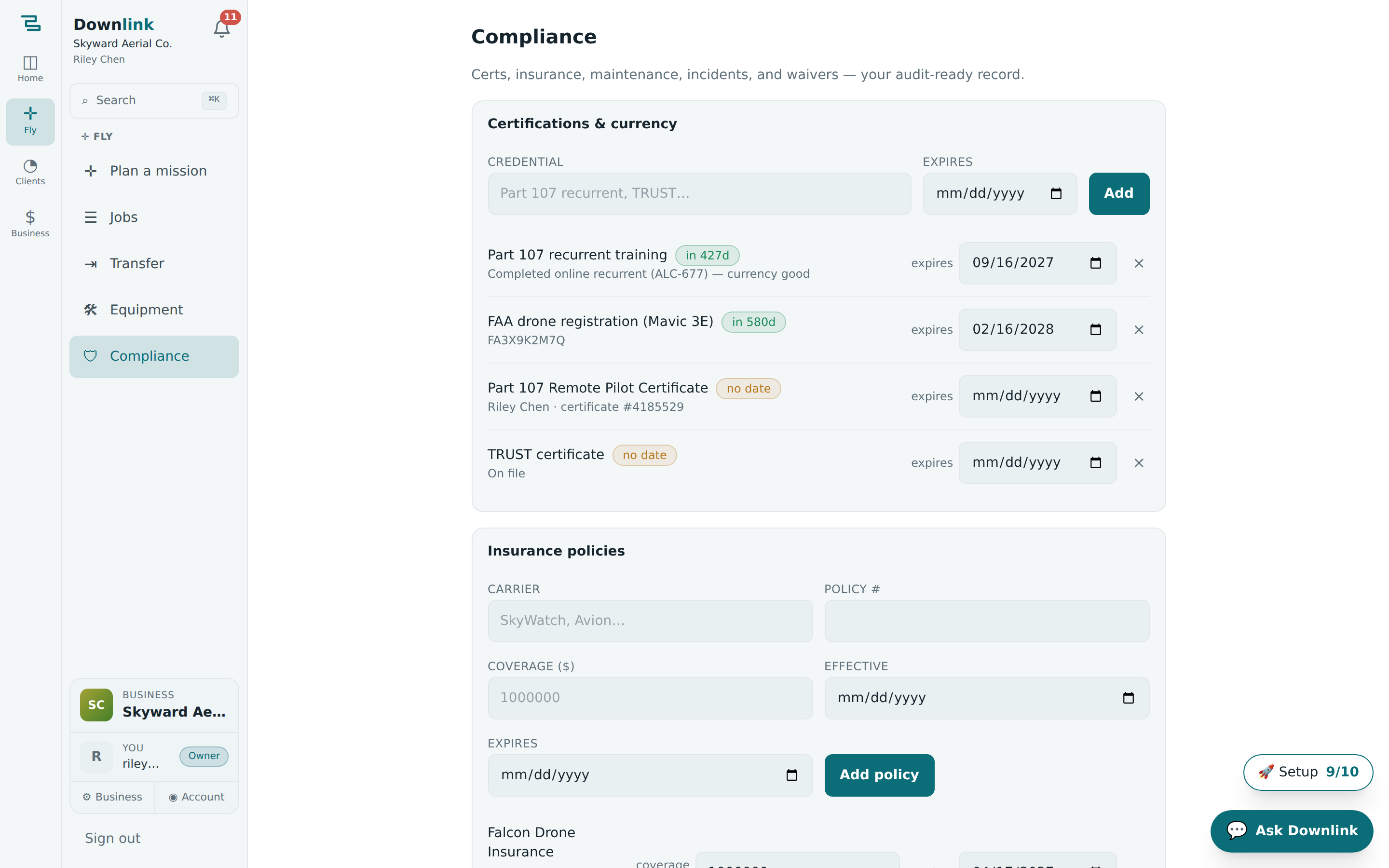
Task: Click the Add policy button
Action: click(879, 775)
